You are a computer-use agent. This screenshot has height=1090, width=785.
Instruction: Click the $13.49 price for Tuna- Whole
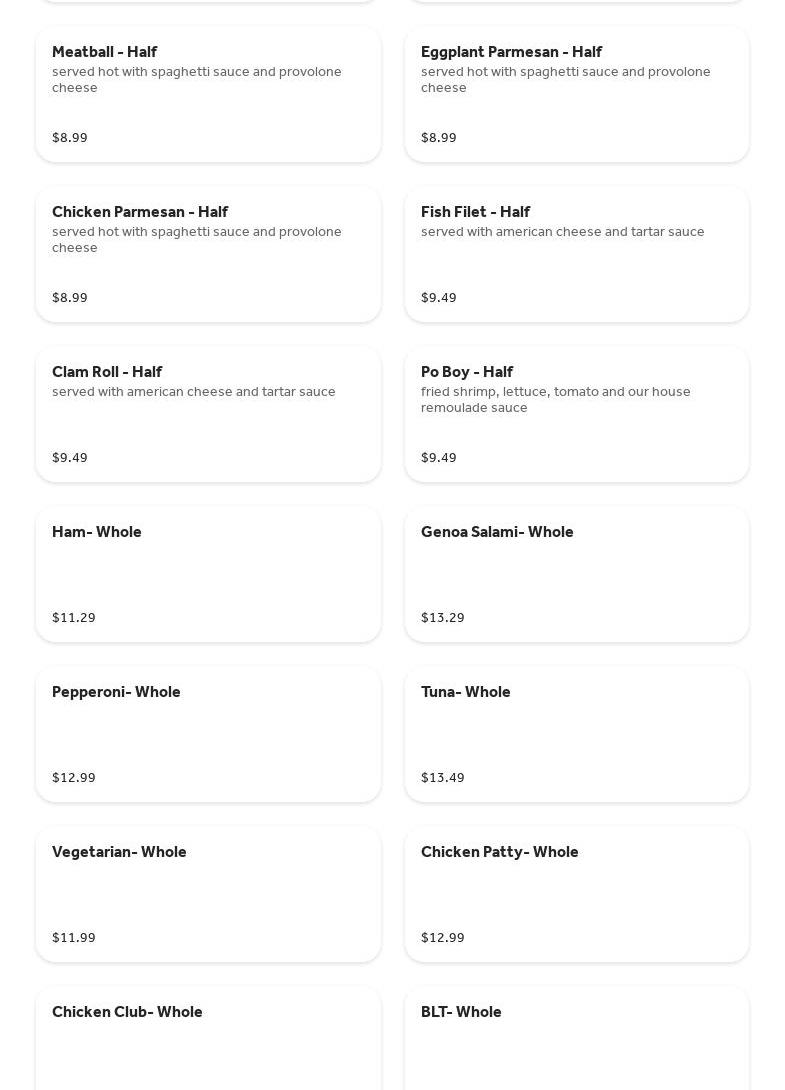443,778
